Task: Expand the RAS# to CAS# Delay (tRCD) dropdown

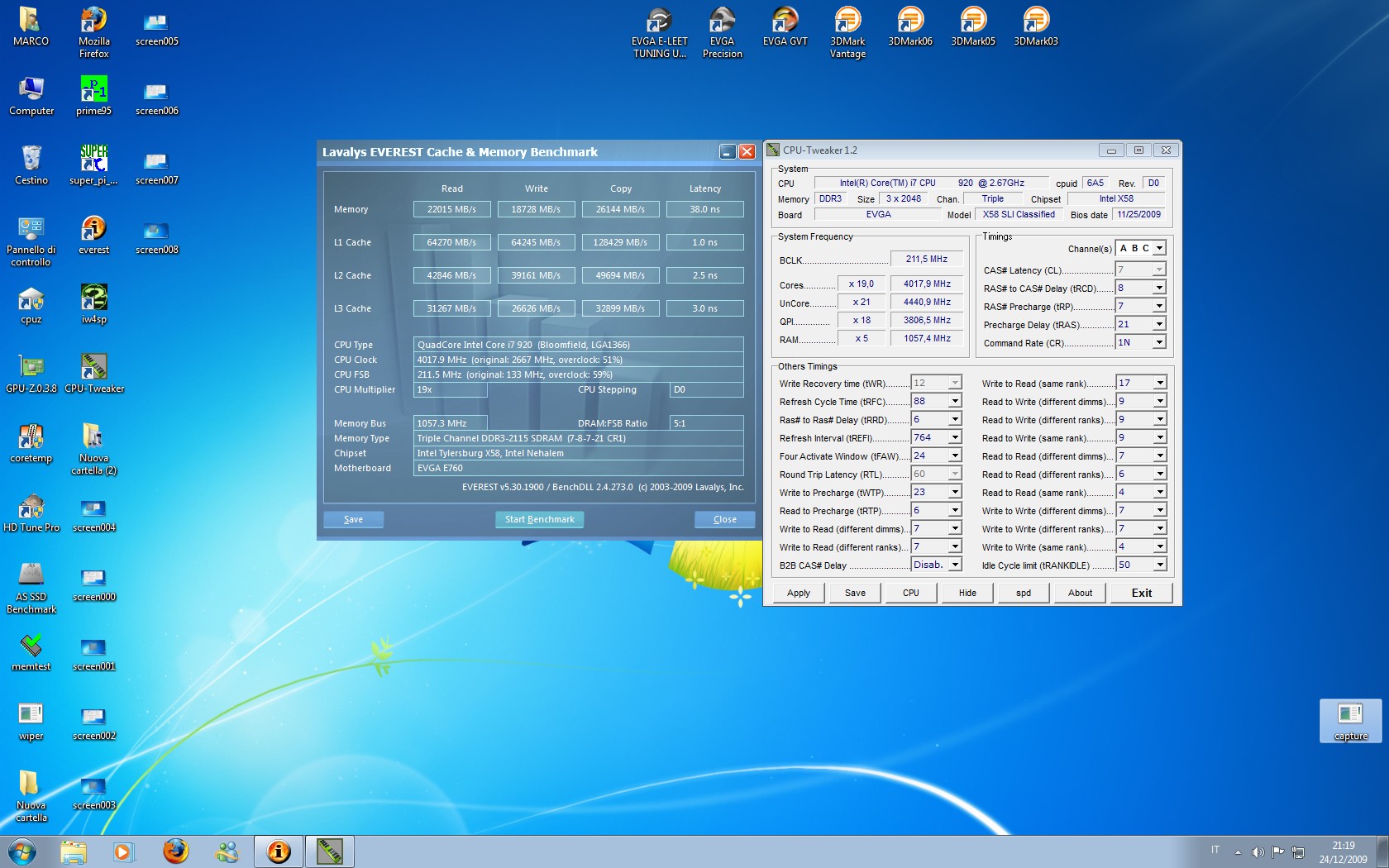Action: click(x=1159, y=288)
